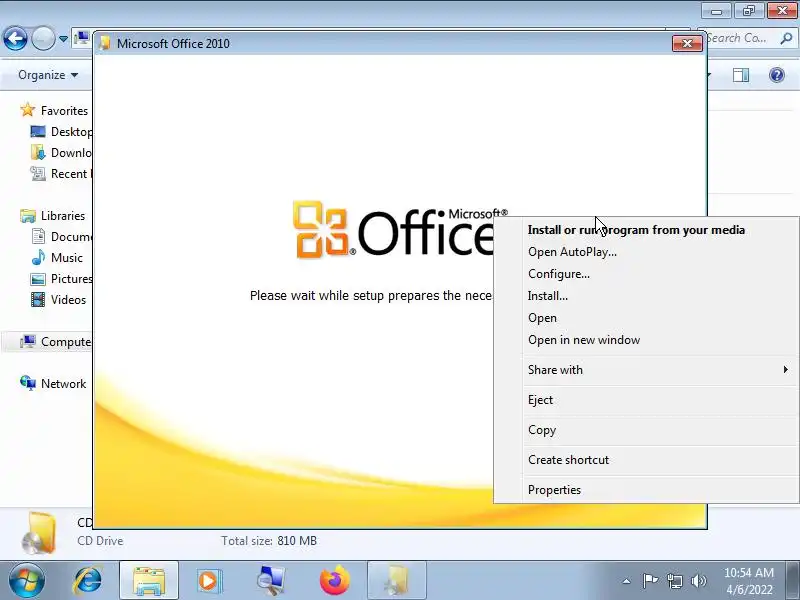Click the Videos film icon
The width and height of the screenshot is (800, 600).
point(38,299)
